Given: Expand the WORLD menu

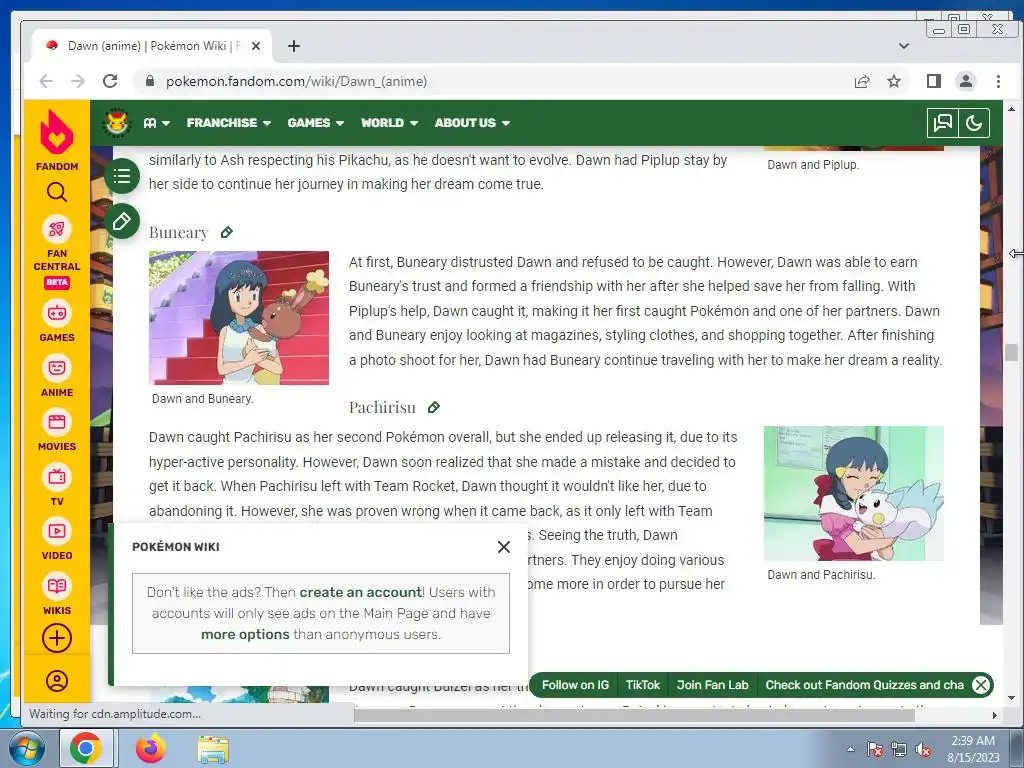Looking at the screenshot, I should [389, 123].
